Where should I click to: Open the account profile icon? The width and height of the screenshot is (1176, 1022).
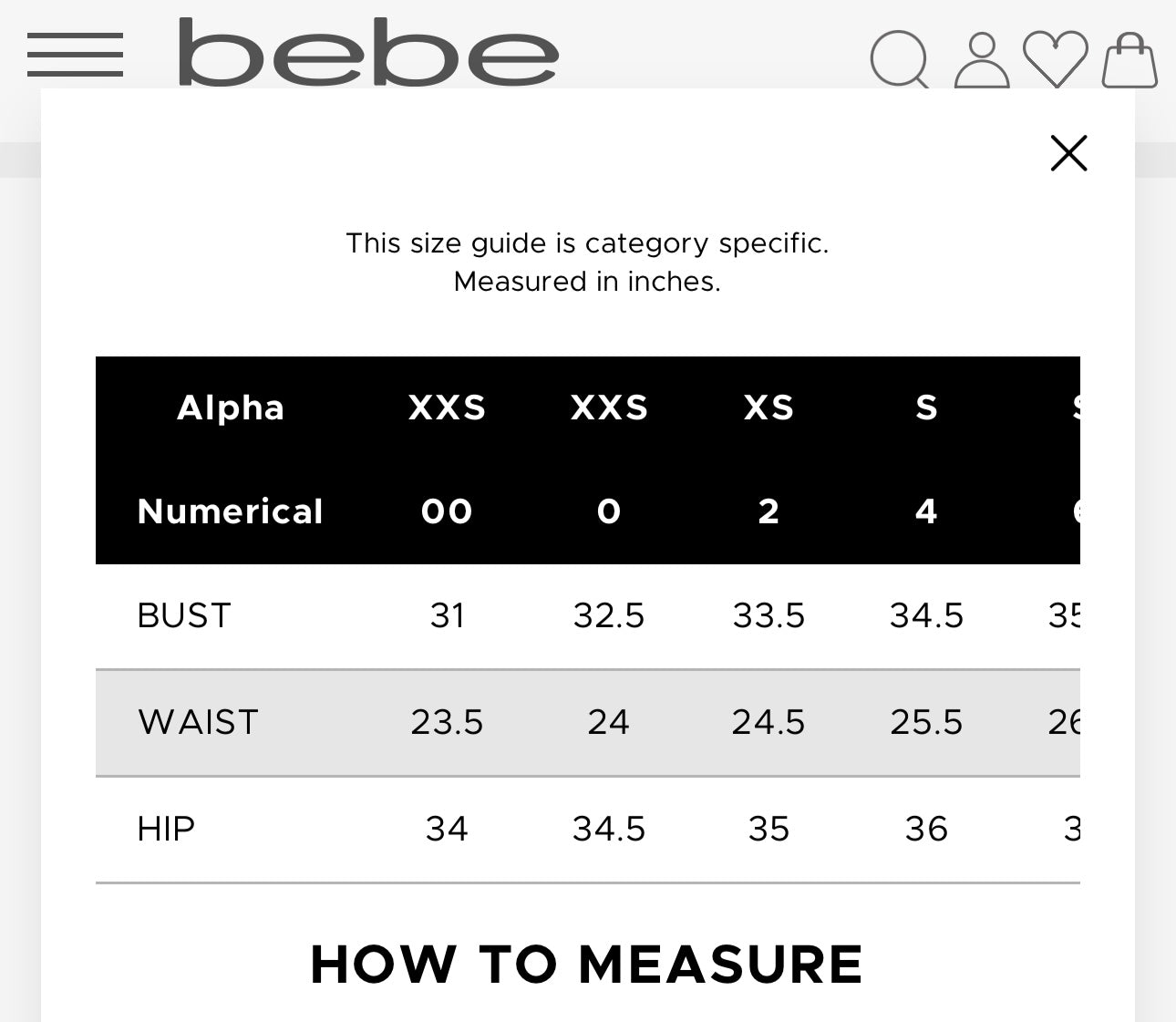[x=982, y=60]
